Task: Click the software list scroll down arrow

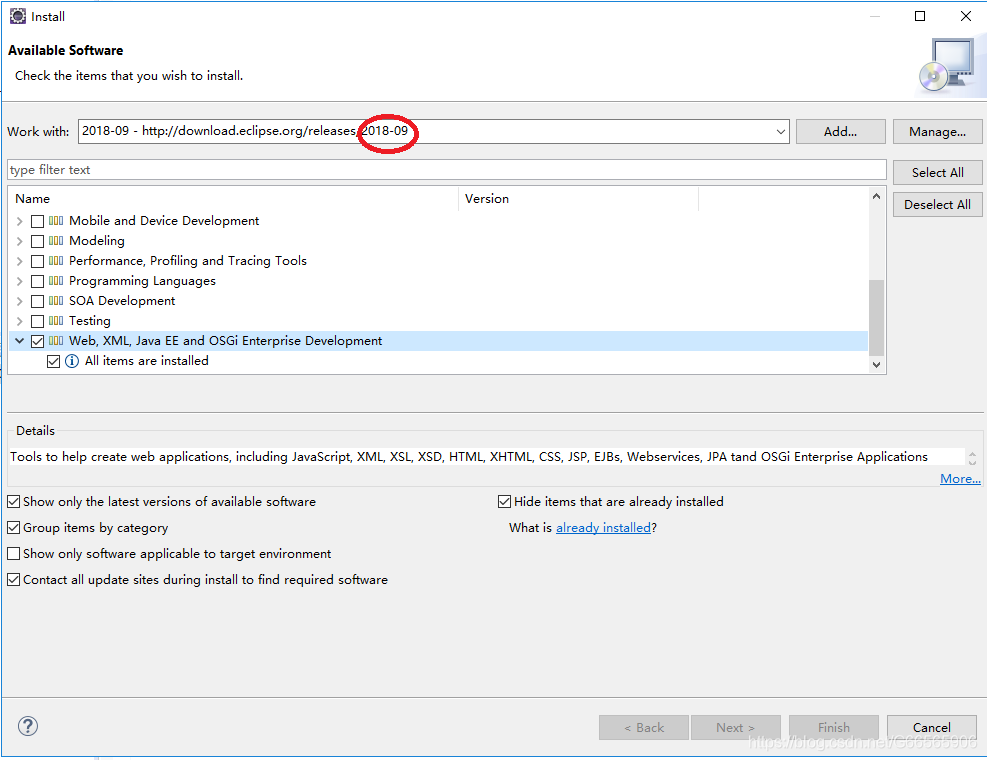Action: click(876, 364)
